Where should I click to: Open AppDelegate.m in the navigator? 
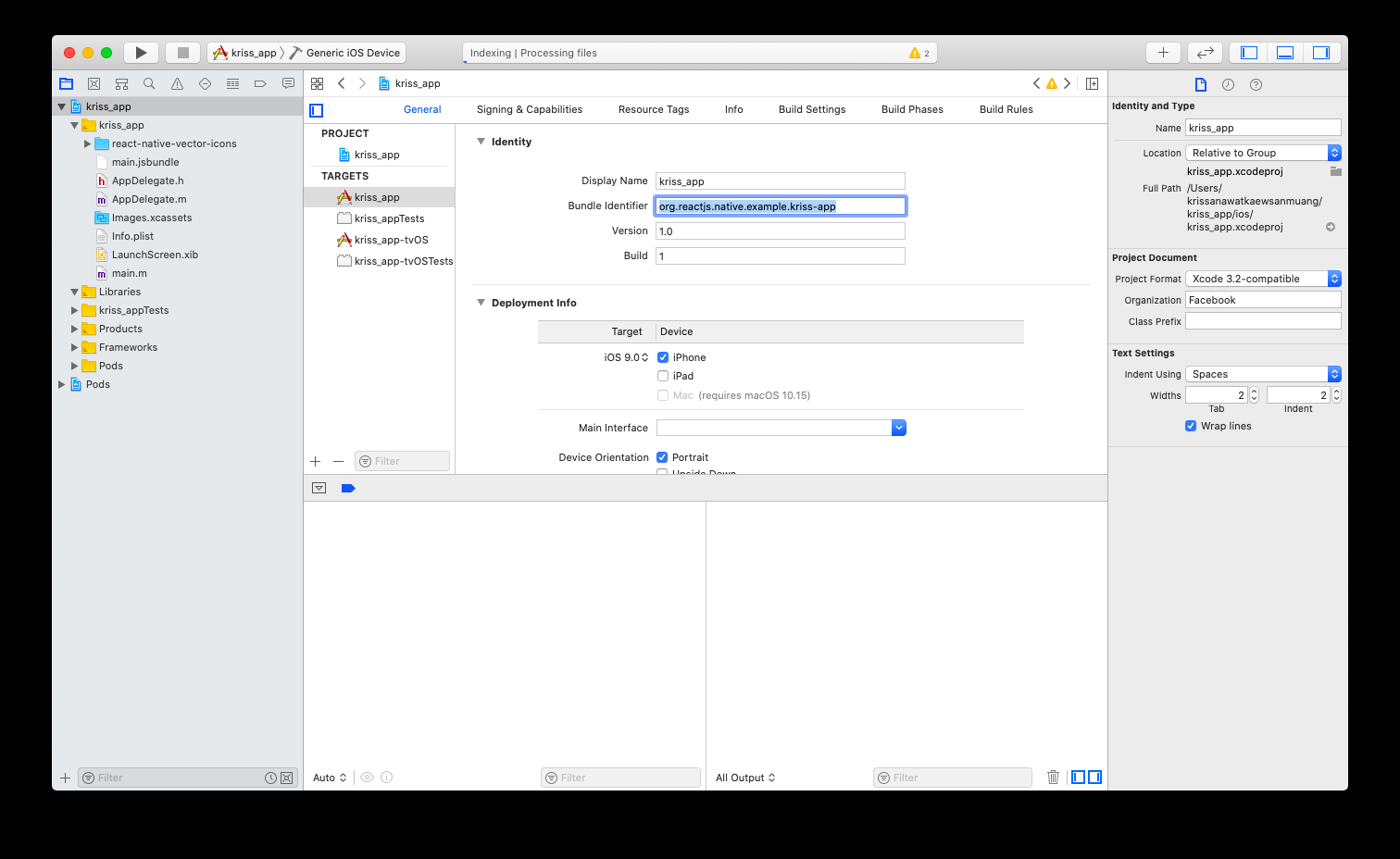(x=149, y=199)
